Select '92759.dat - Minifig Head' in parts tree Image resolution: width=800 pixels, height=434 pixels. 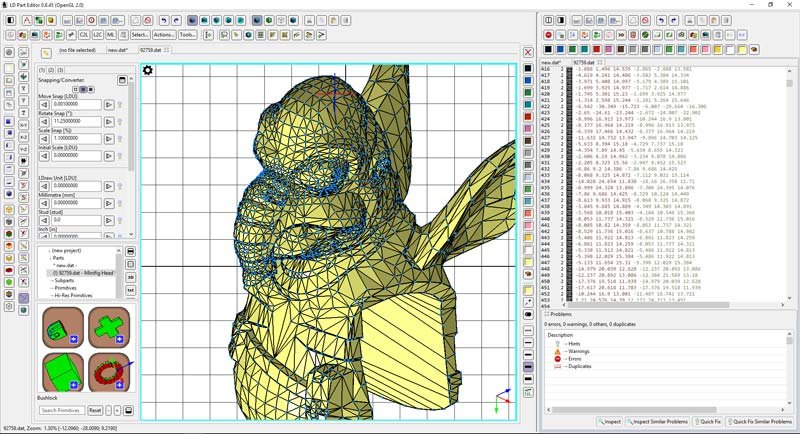(x=83, y=272)
